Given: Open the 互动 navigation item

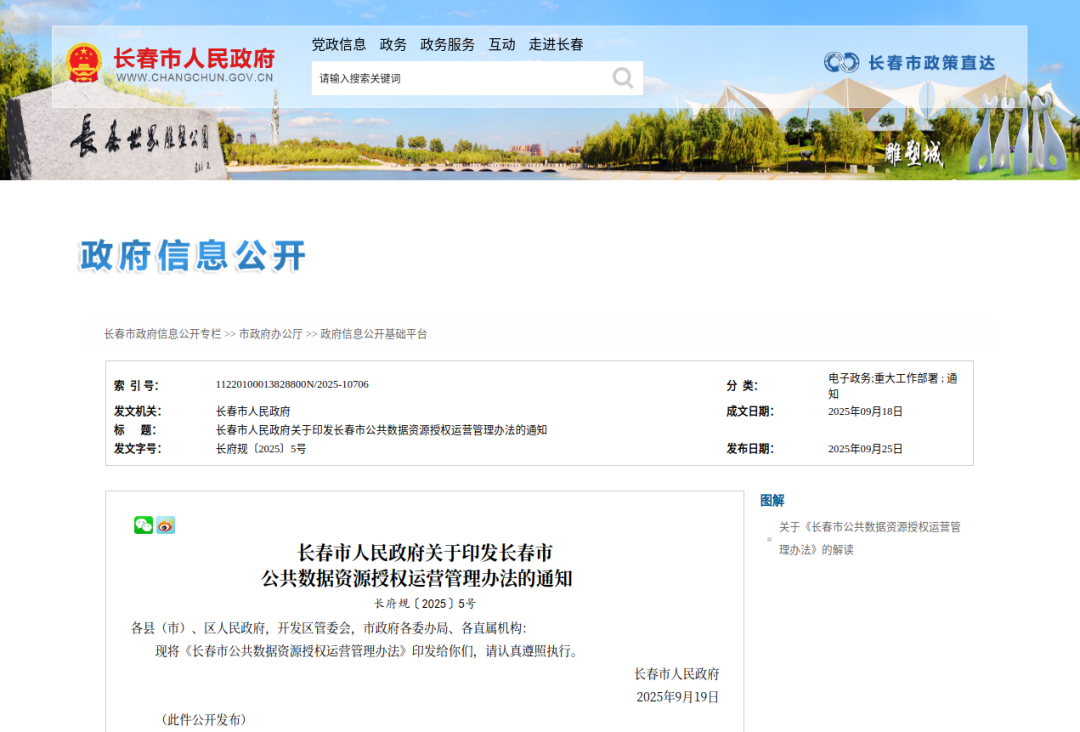Looking at the screenshot, I should point(502,44).
